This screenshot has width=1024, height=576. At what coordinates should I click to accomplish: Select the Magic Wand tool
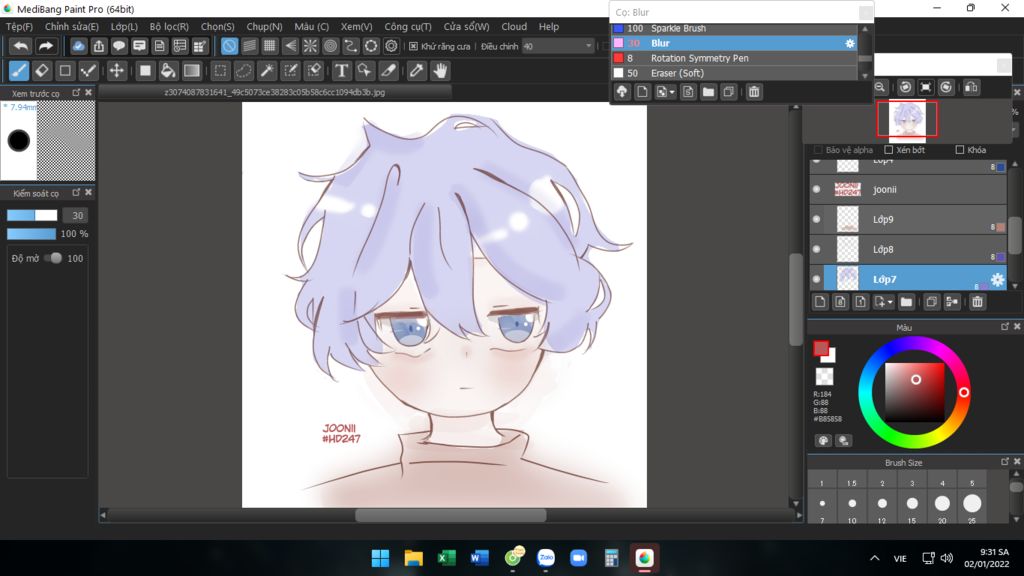pyautogui.click(x=267, y=71)
